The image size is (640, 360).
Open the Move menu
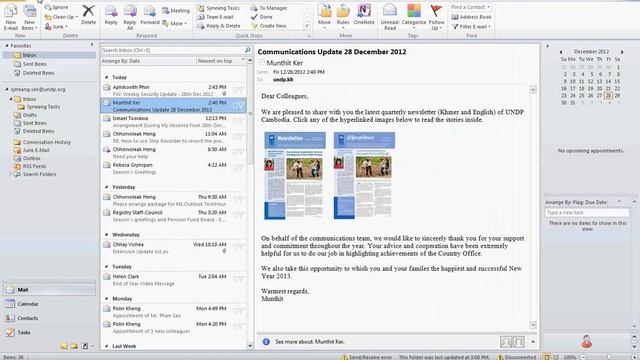324,16
